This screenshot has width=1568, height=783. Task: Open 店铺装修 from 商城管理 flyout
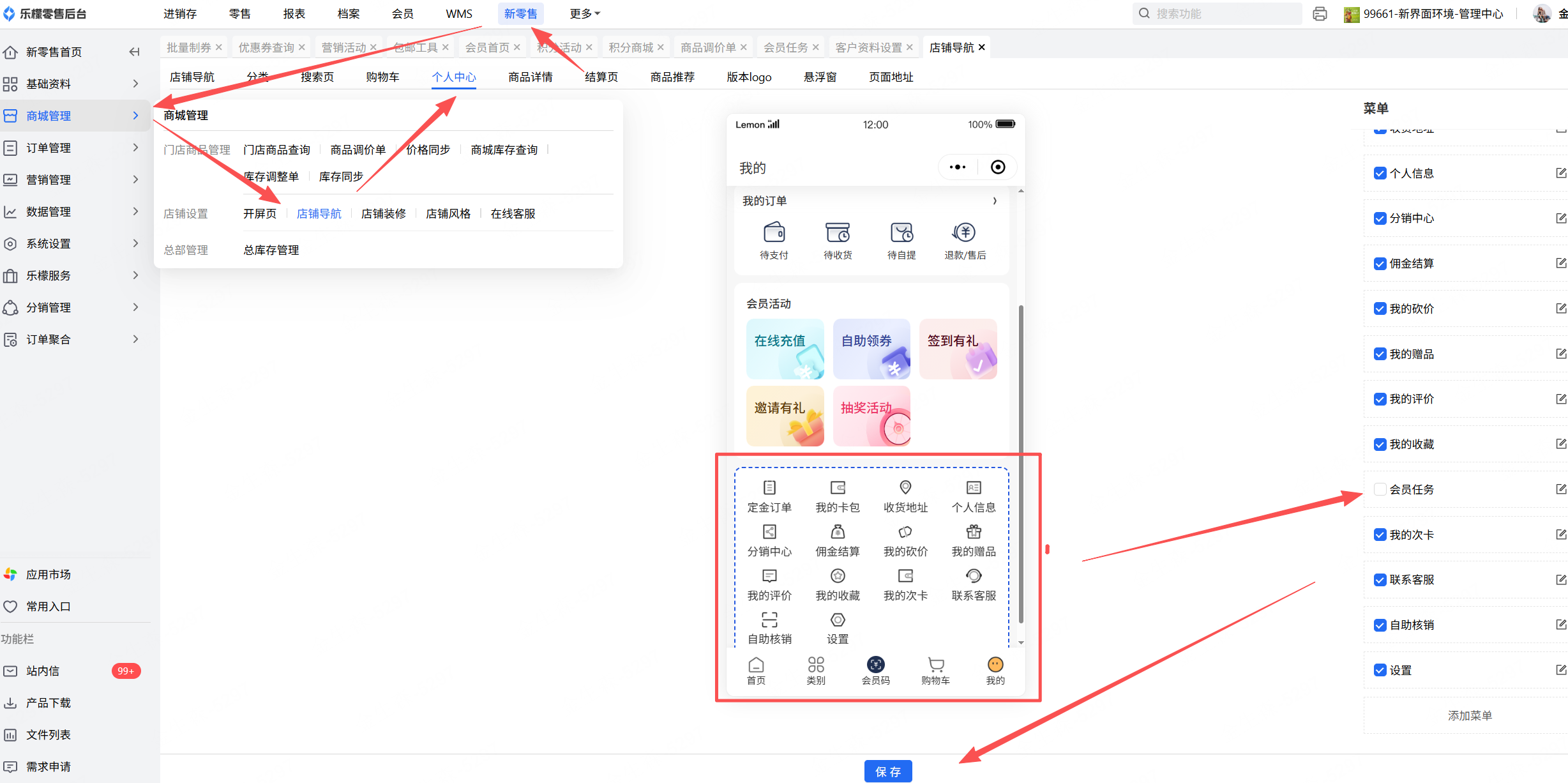tap(383, 213)
